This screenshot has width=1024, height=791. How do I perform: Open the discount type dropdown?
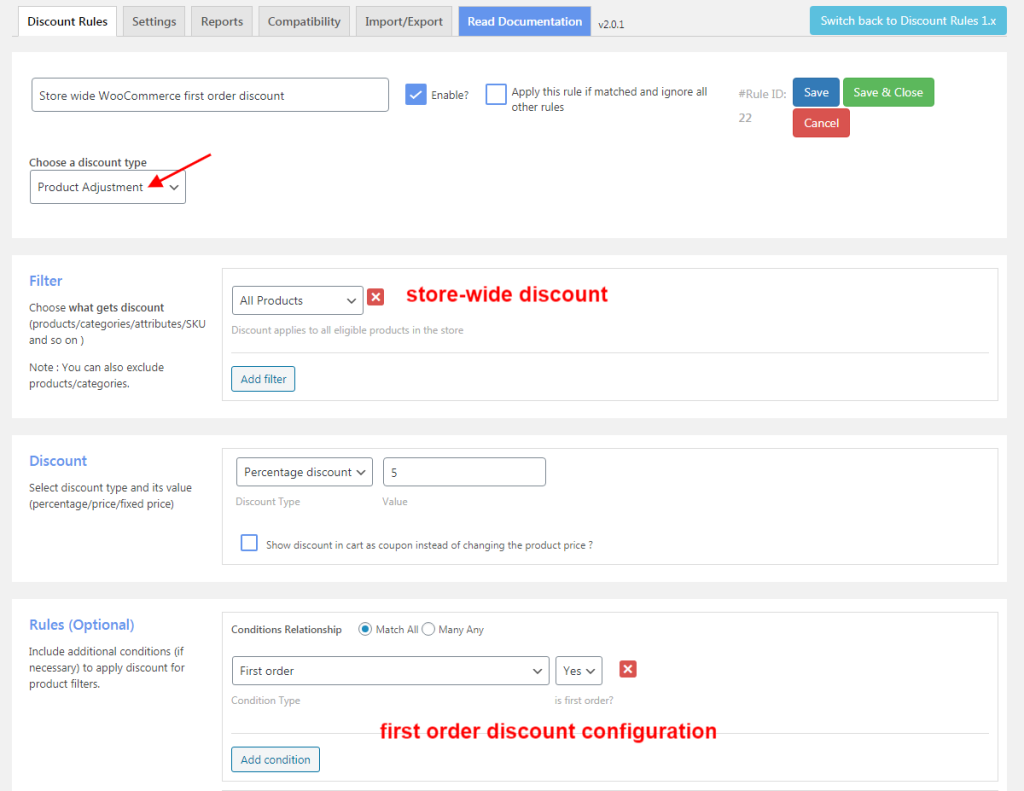[x=107, y=186]
